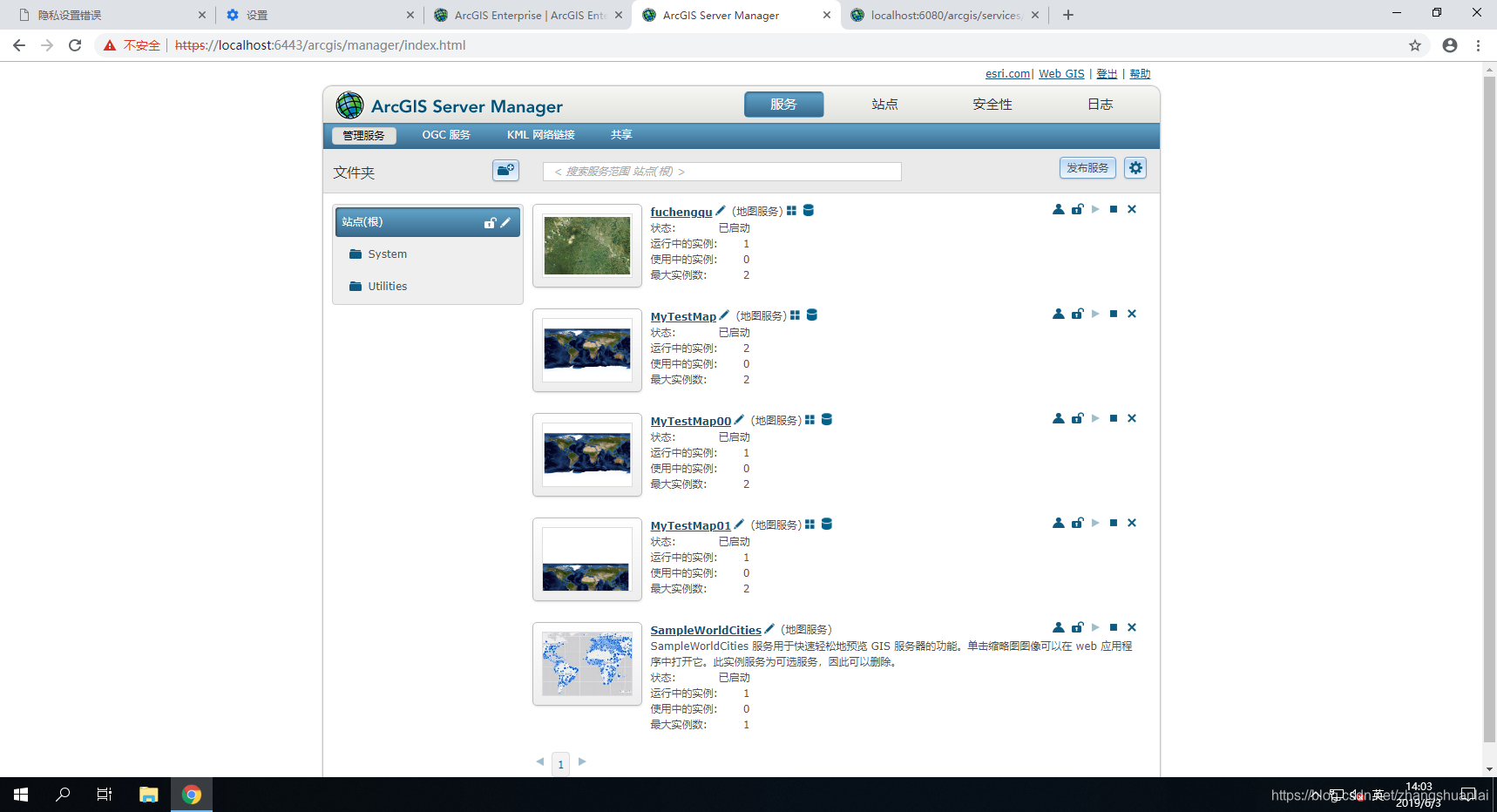1497x812 pixels.
Task: Start the MyTestMap service play icon
Action: click(x=1095, y=314)
